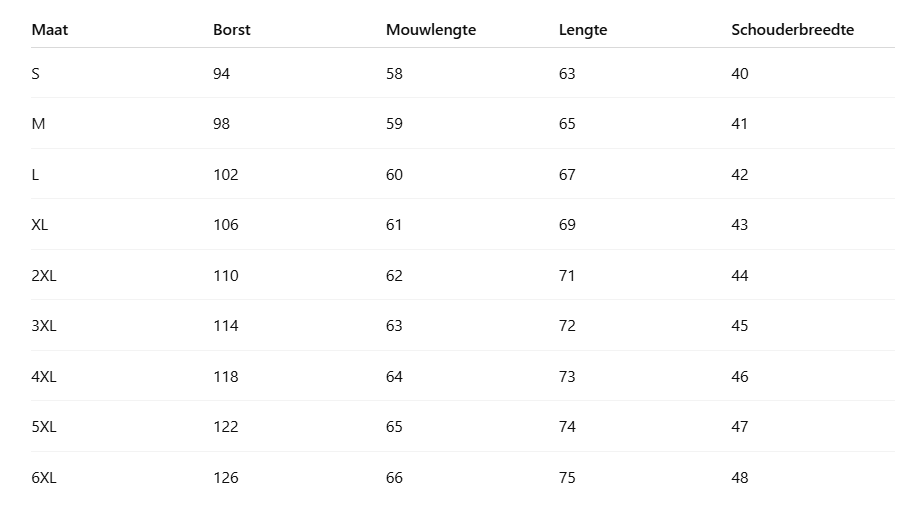Select the Schouderbreedte column header
The height and width of the screenshot is (526, 897).
(792, 30)
